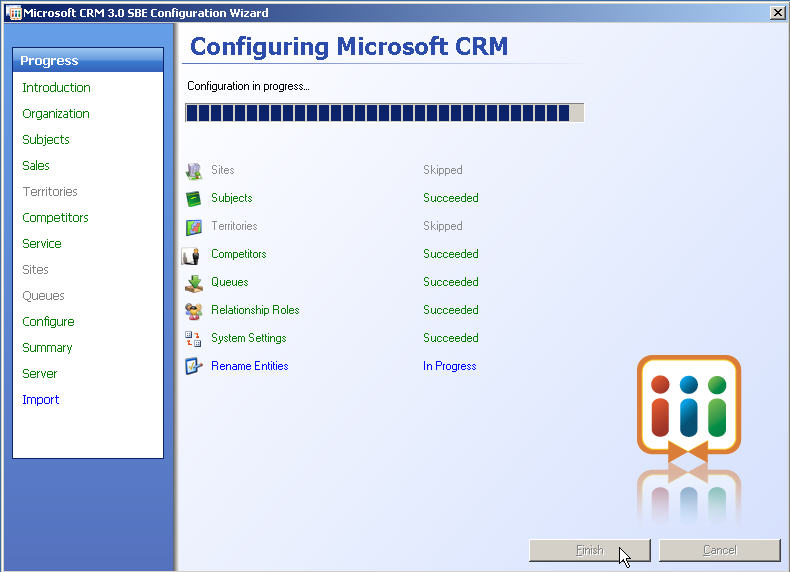790x572 pixels.
Task: Click the large Microsoft CRM logo
Action: tap(689, 409)
